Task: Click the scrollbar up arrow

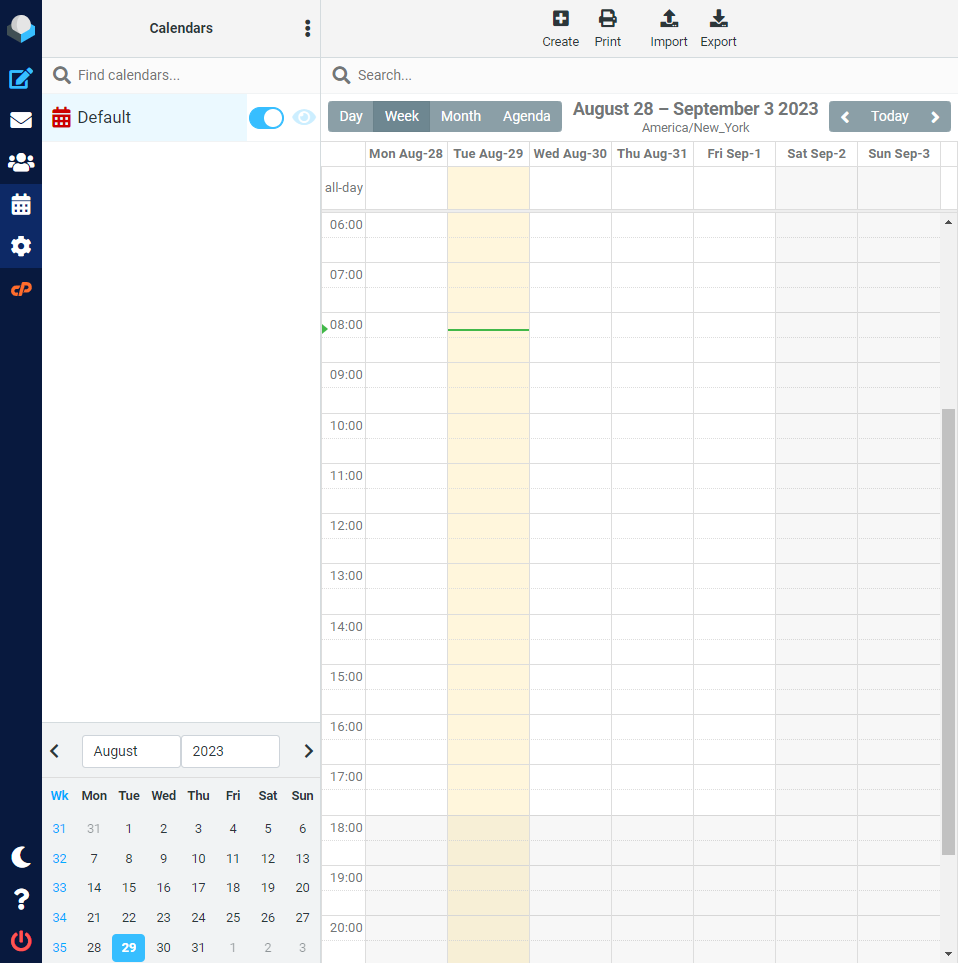Action: [x=948, y=222]
